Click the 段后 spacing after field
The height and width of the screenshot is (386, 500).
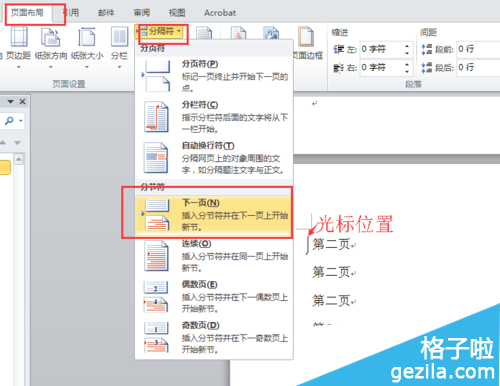479,68
